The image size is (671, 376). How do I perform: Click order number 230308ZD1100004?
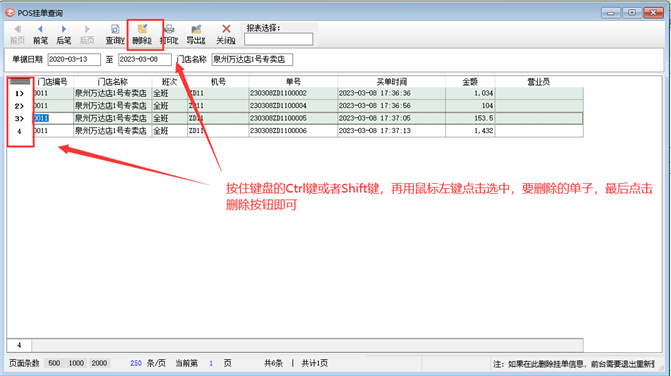(x=293, y=106)
